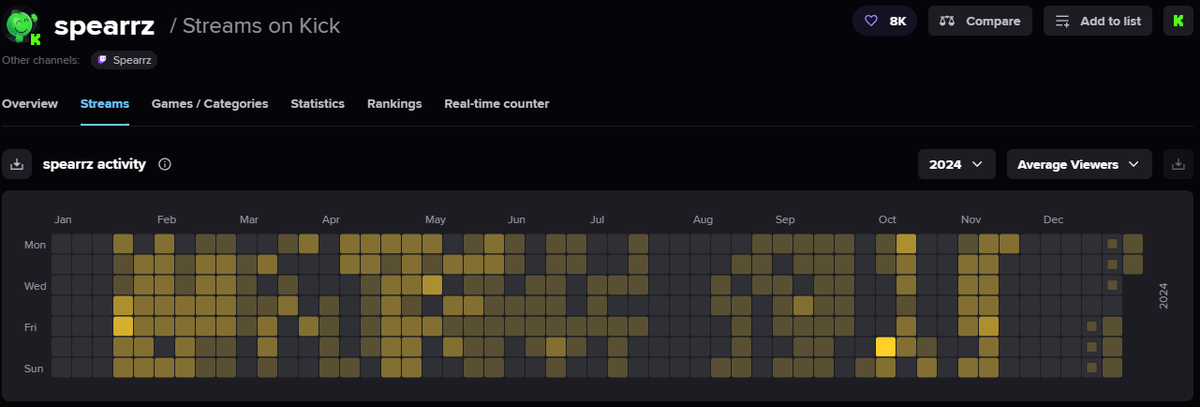Click the Apr month label
Screen dimensions: 1200x407
331,219
